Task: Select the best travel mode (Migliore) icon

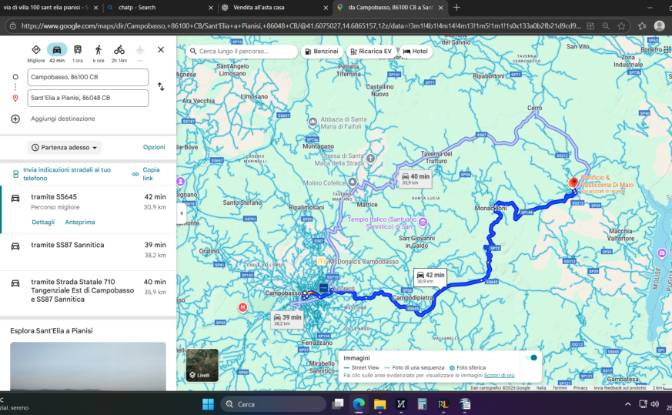Action: pos(36,50)
